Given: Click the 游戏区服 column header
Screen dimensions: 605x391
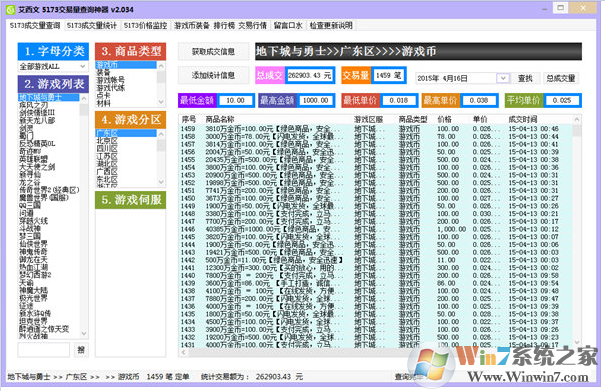Looking at the screenshot, I should point(368,120).
